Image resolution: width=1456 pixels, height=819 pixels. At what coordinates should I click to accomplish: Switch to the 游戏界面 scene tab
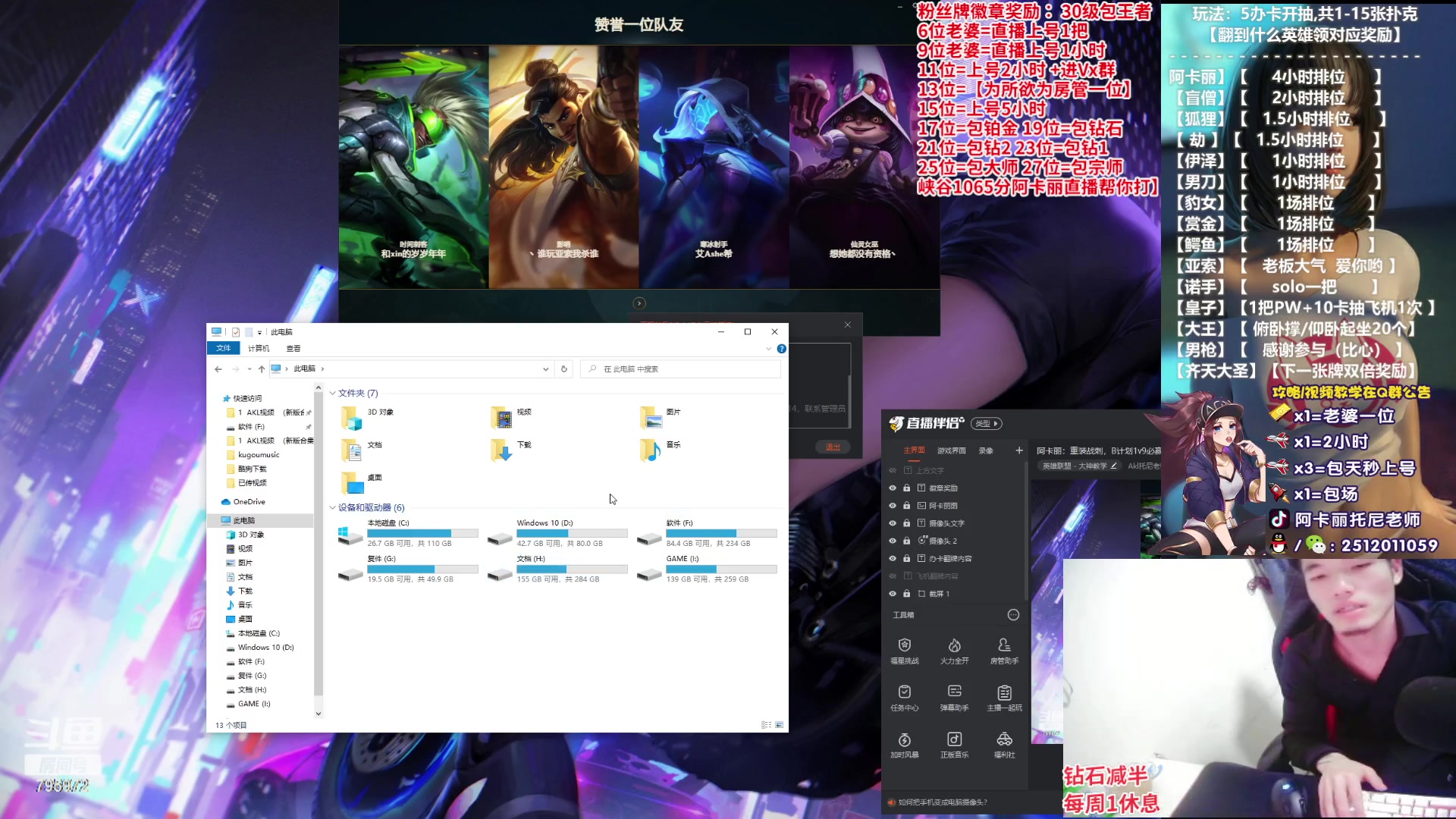pos(951,450)
